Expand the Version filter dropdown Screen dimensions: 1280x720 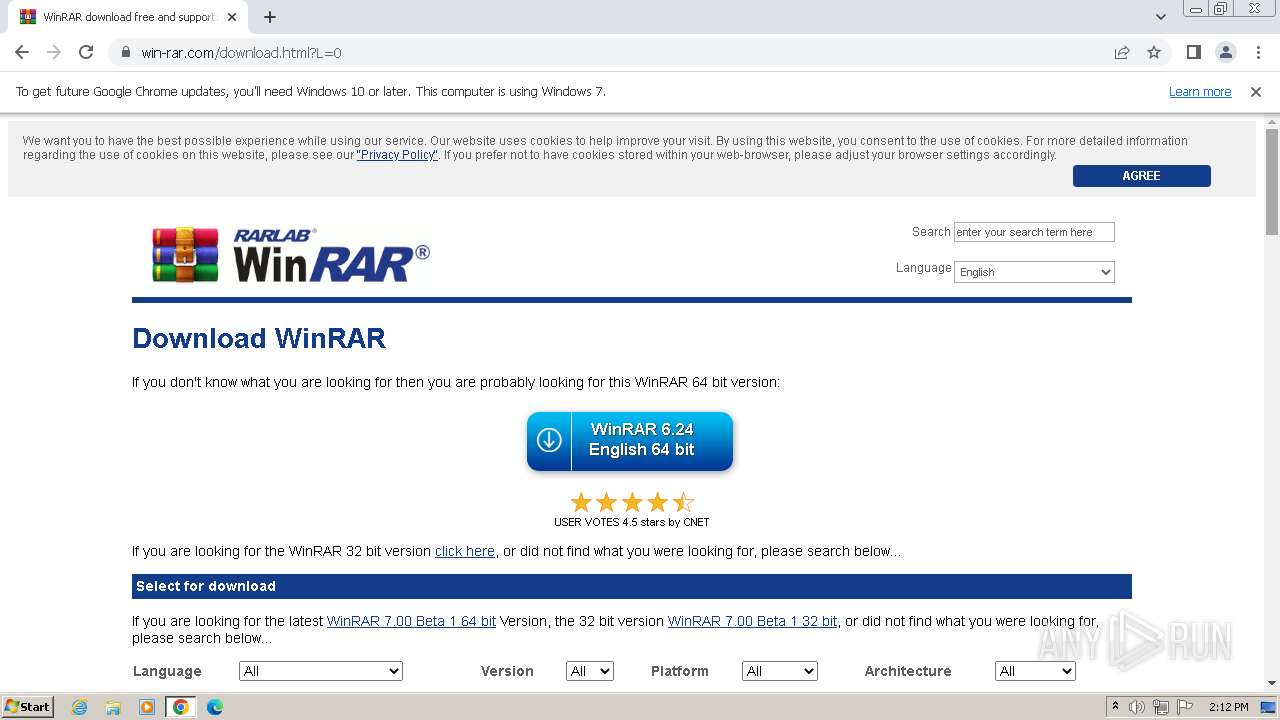tap(590, 671)
